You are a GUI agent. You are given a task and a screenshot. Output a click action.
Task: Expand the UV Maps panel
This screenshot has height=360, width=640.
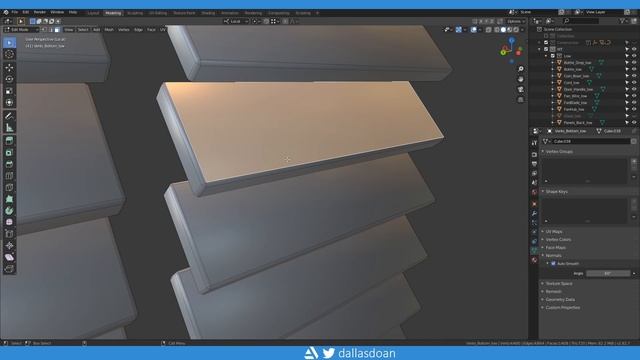pyautogui.click(x=554, y=231)
